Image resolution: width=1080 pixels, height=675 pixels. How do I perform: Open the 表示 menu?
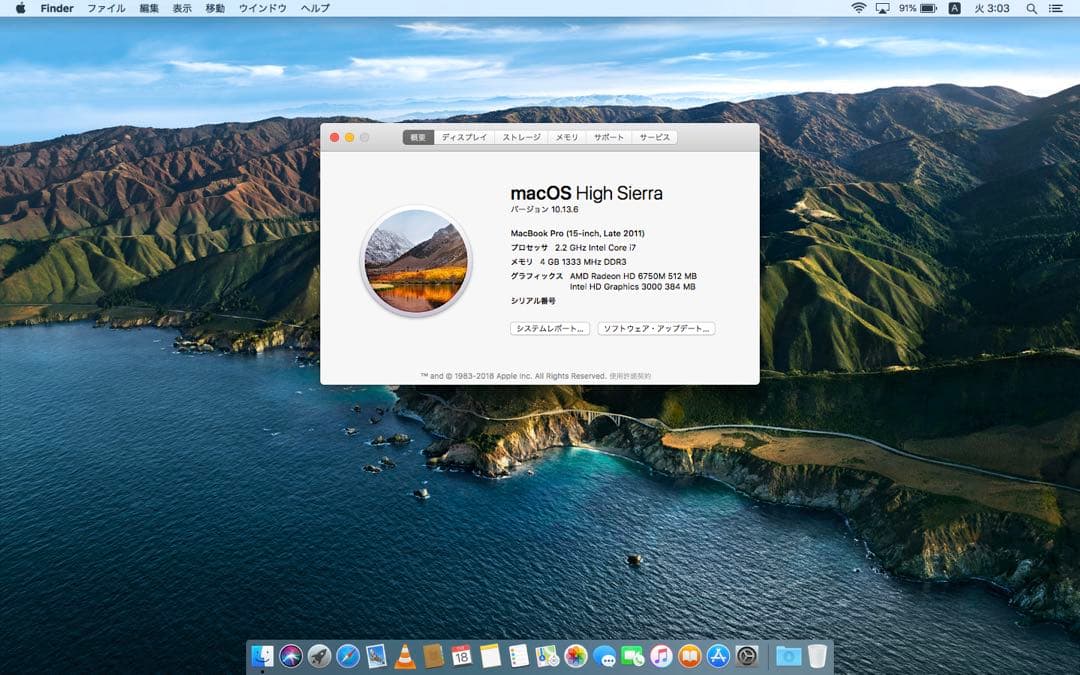point(182,8)
